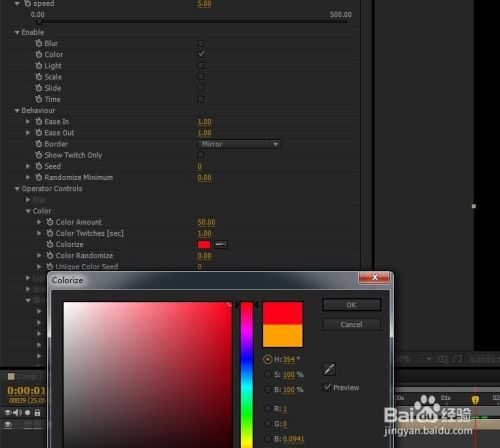Click the eye video icon in timeline header
Image resolution: width=500 pixels, height=448 pixels.
tap(8, 413)
